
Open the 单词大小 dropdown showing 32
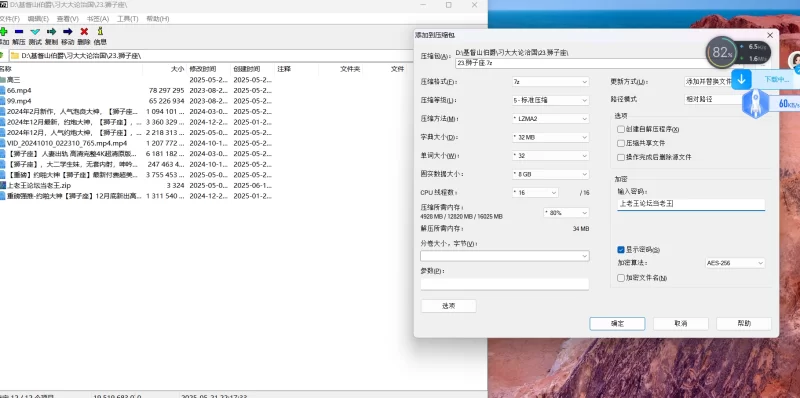coord(550,156)
